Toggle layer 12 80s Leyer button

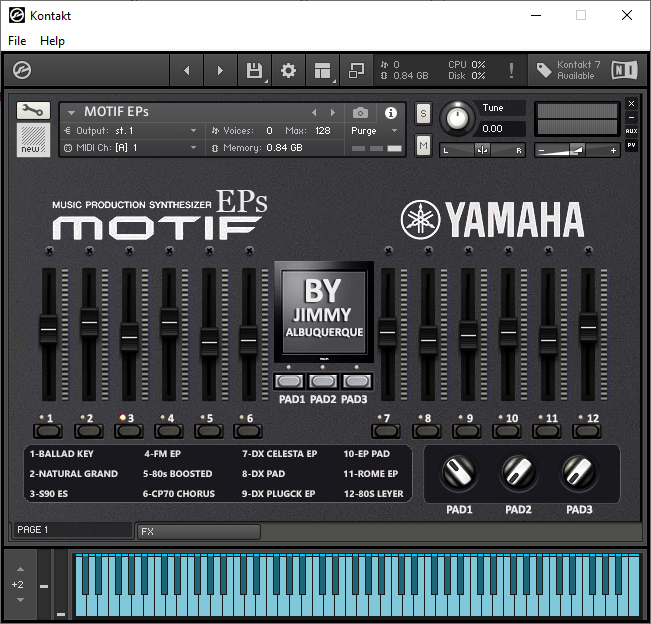[587, 431]
